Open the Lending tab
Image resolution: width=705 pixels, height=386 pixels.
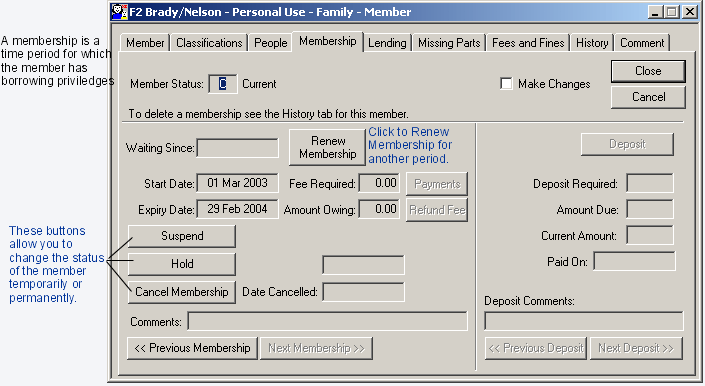coord(387,43)
